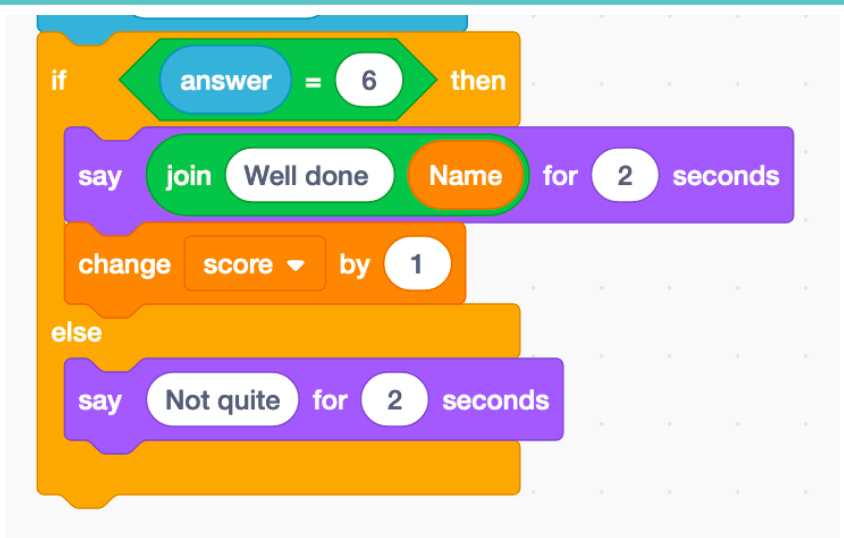Click the 'seconds' label on the 'Not quite' block
Screen dimensions: 844x538
pyautogui.click(x=495, y=401)
